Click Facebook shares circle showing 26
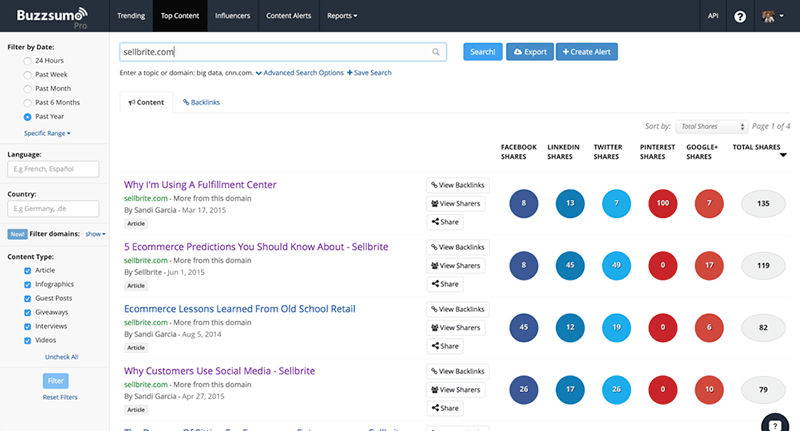800x431 pixels. tap(523, 389)
